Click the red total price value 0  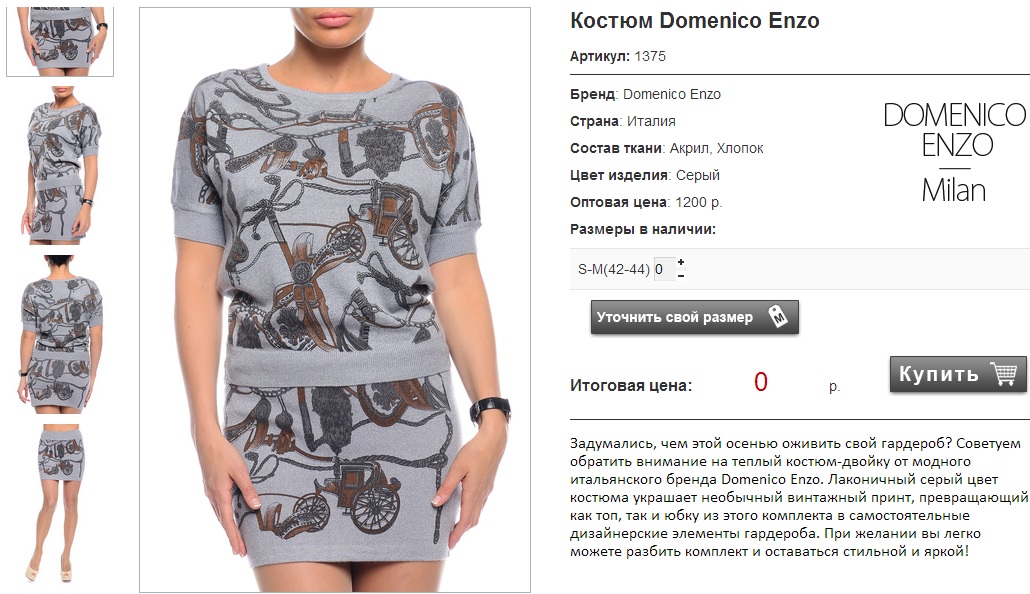[761, 382]
